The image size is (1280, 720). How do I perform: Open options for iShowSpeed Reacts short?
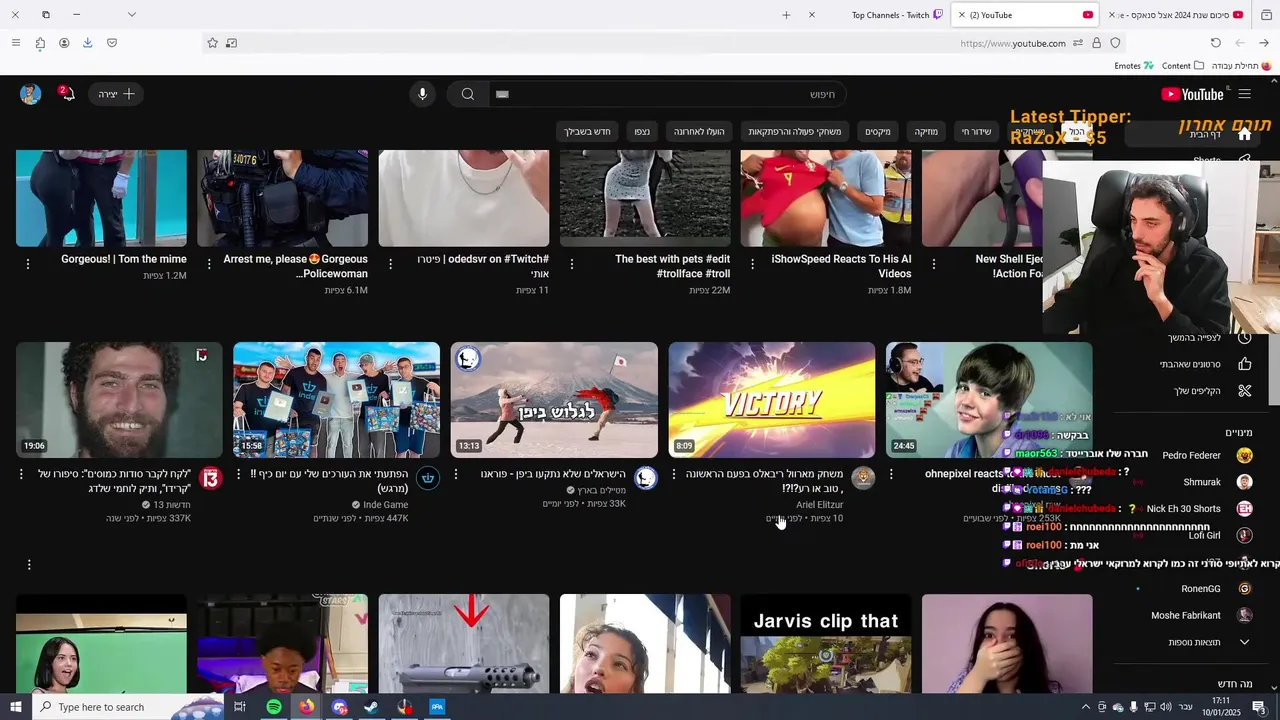tap(752, 264)
